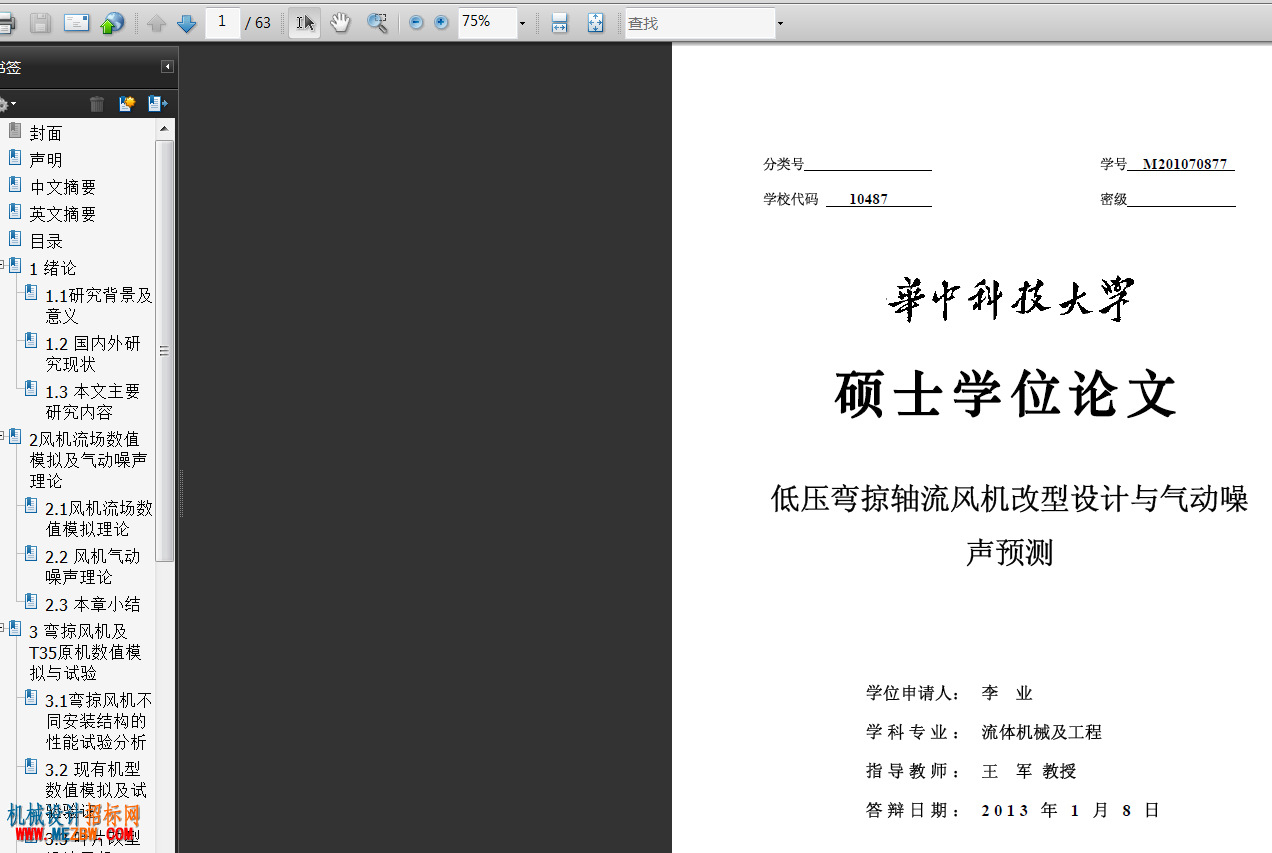The width and height of the screenshot is (1272, 853).
Task: Open the 1.1研究背景及意义 bookmark
Action: tap(99, 305)
